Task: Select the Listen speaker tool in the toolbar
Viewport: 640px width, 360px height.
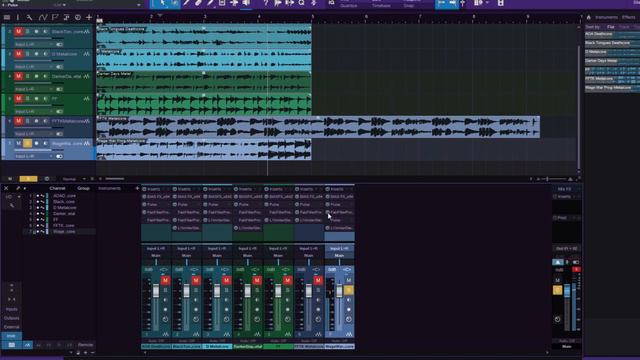Action: click(246, 3)
